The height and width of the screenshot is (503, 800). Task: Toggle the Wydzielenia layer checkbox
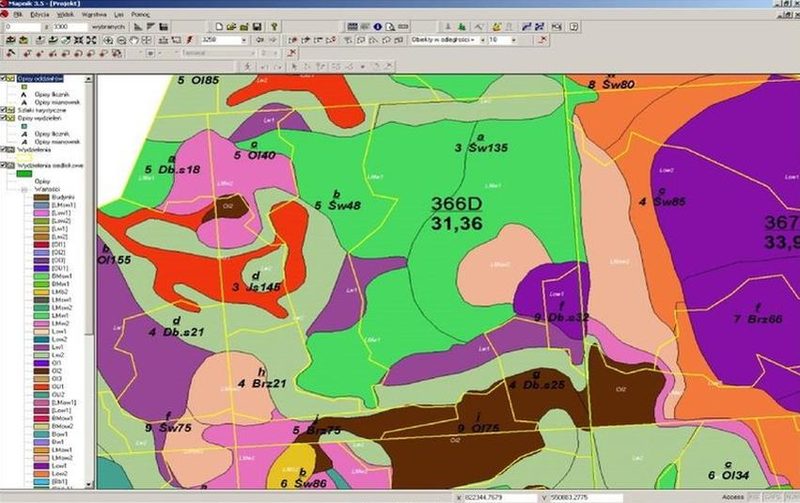pyautogui.click(x=3, y=149)
